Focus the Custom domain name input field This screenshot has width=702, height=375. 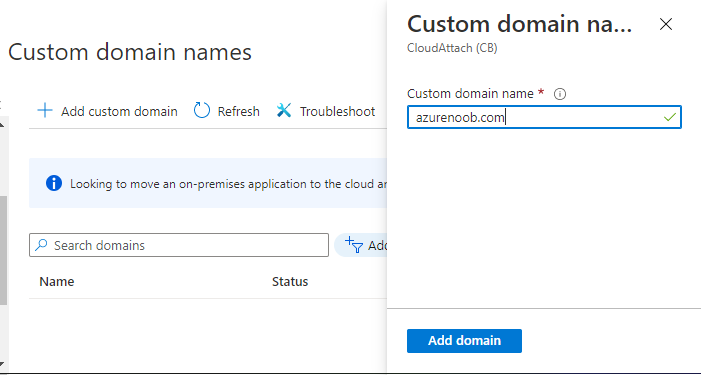click(x=544, y=117)
